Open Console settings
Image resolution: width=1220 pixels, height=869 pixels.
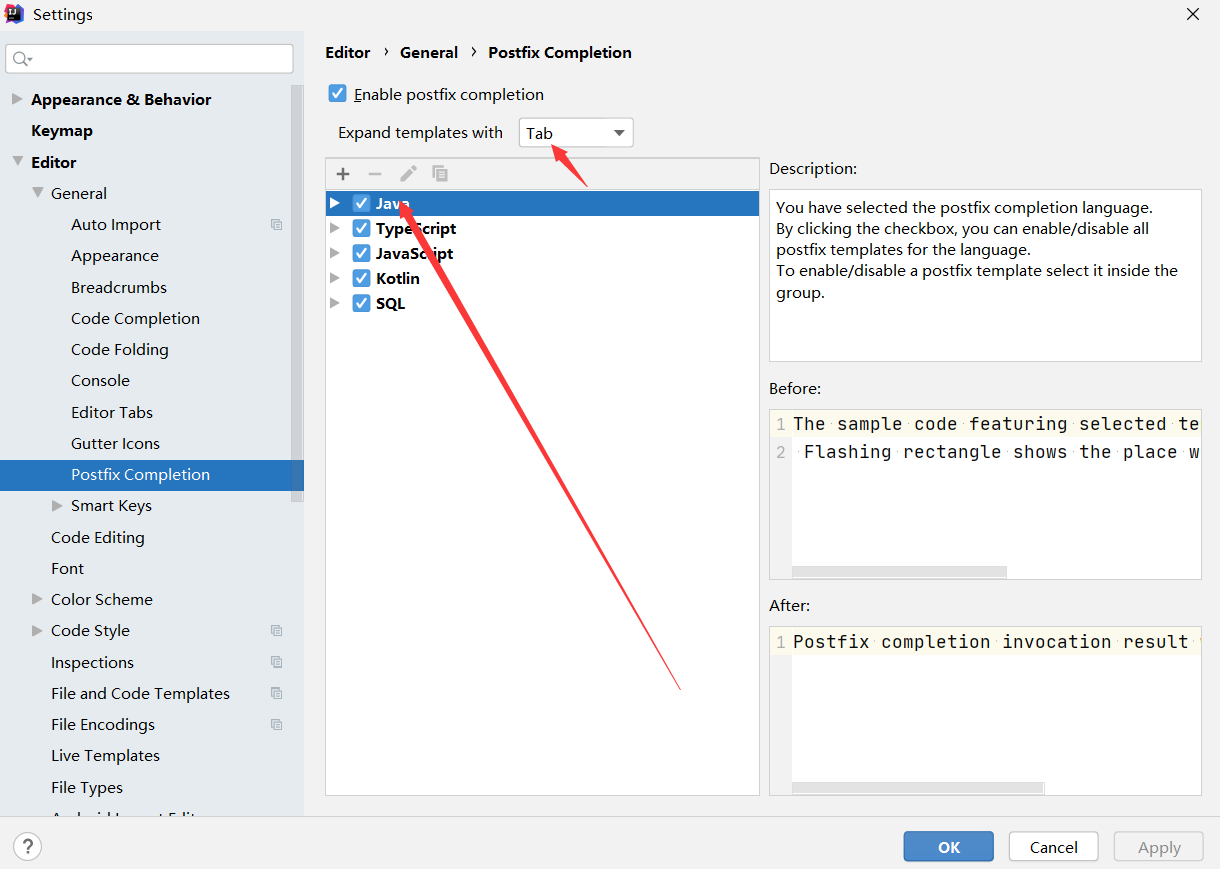100,381
